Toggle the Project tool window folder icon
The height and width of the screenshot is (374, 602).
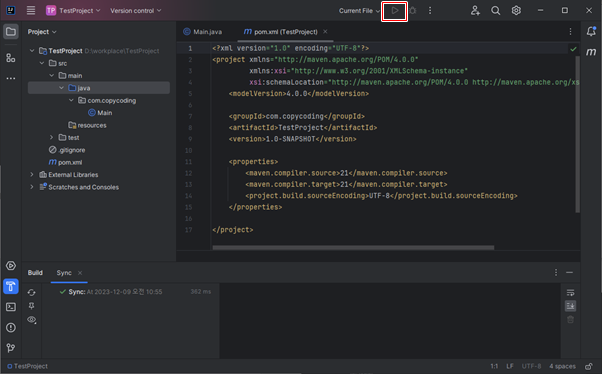[11, 31]
